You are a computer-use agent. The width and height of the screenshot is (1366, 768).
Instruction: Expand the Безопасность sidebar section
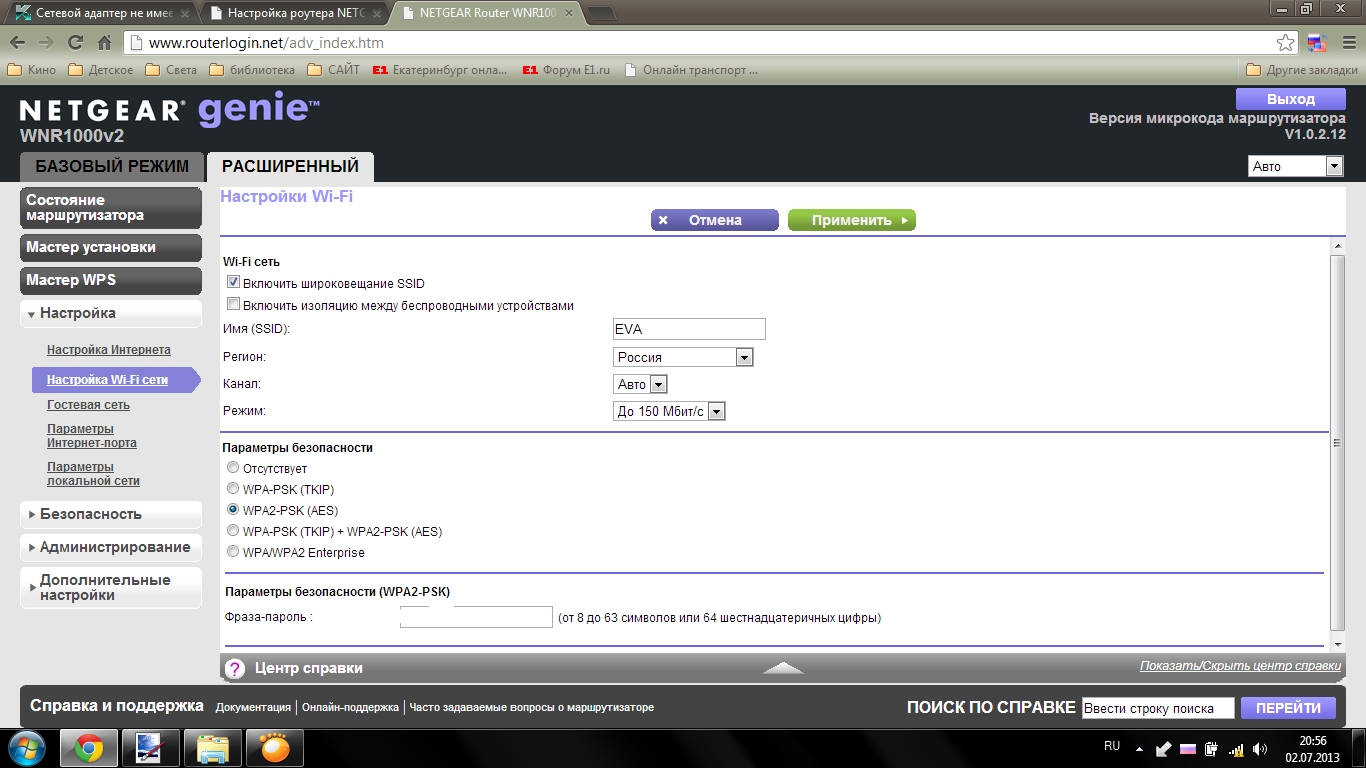pyautogui.click(x=110, y=514)
